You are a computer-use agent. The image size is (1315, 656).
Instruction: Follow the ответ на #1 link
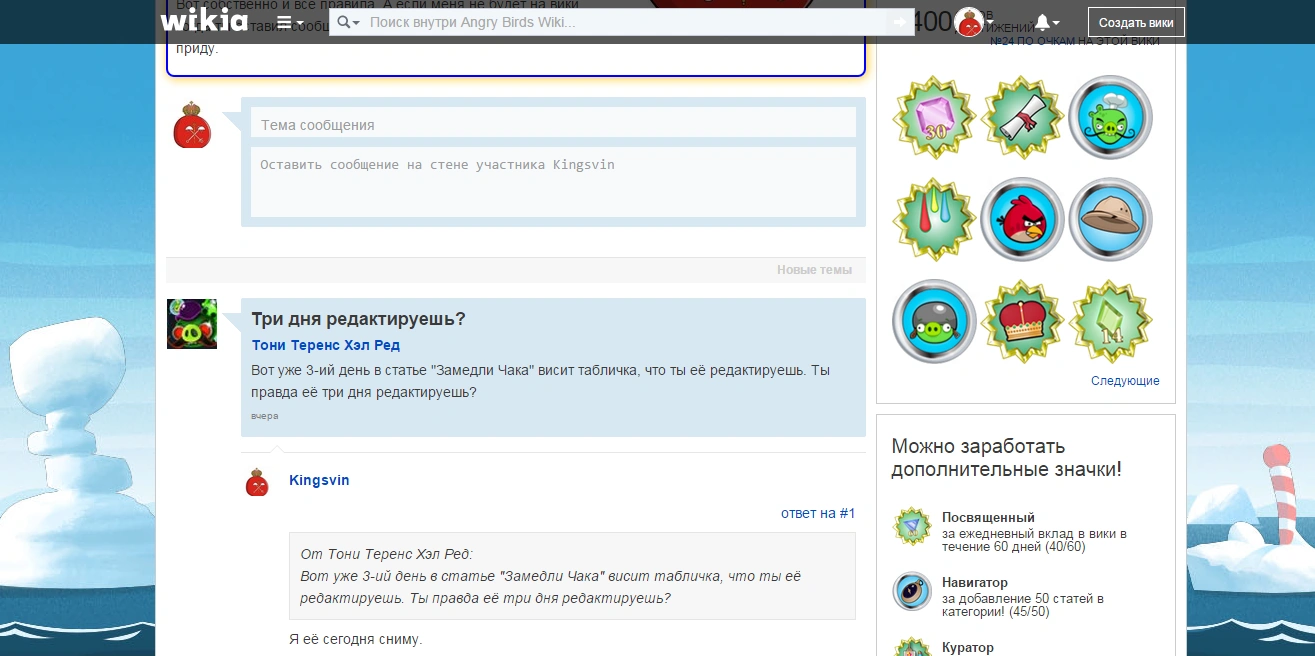coord(818,513)
